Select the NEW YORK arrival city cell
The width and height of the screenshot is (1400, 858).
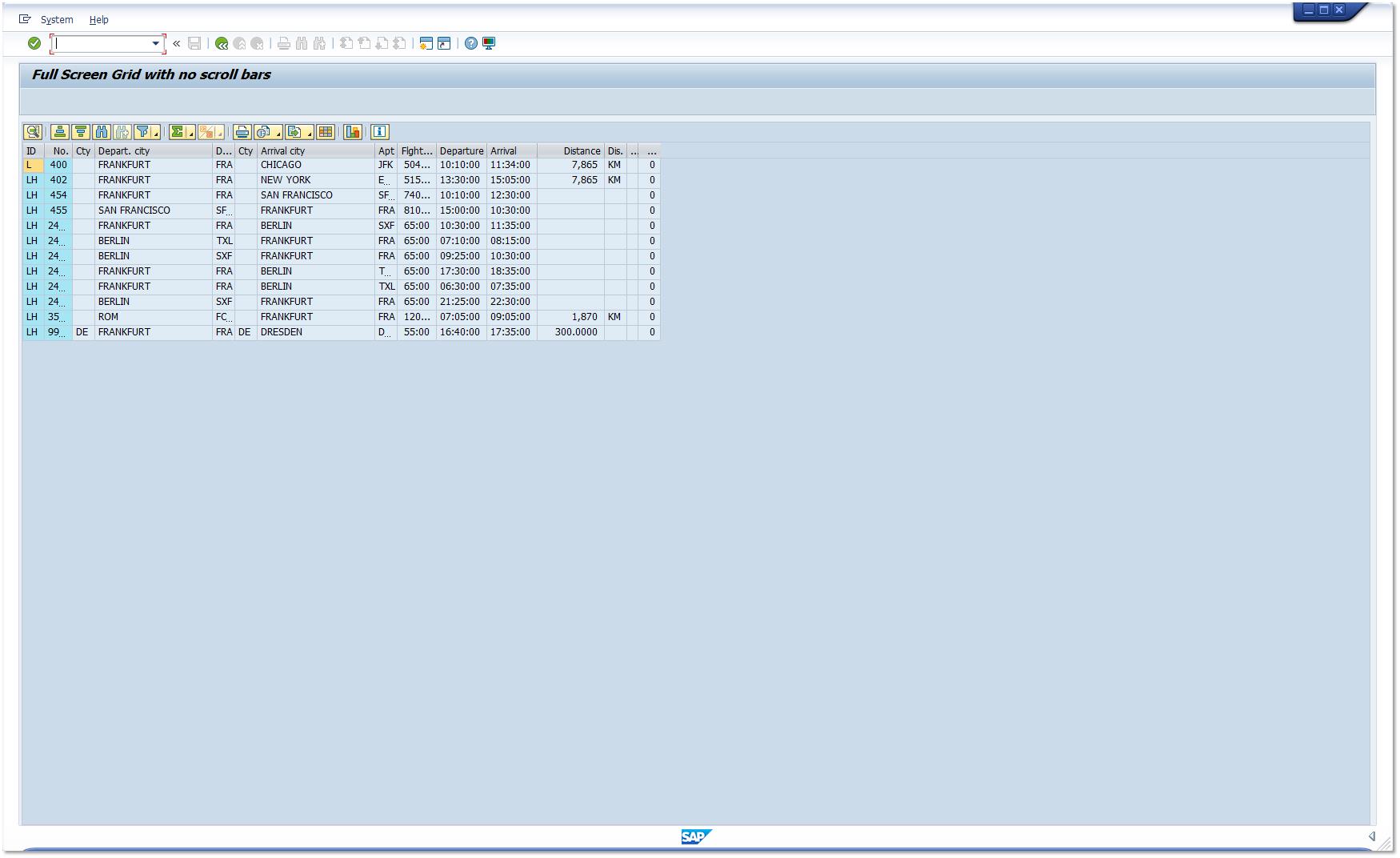coord(316,180)
